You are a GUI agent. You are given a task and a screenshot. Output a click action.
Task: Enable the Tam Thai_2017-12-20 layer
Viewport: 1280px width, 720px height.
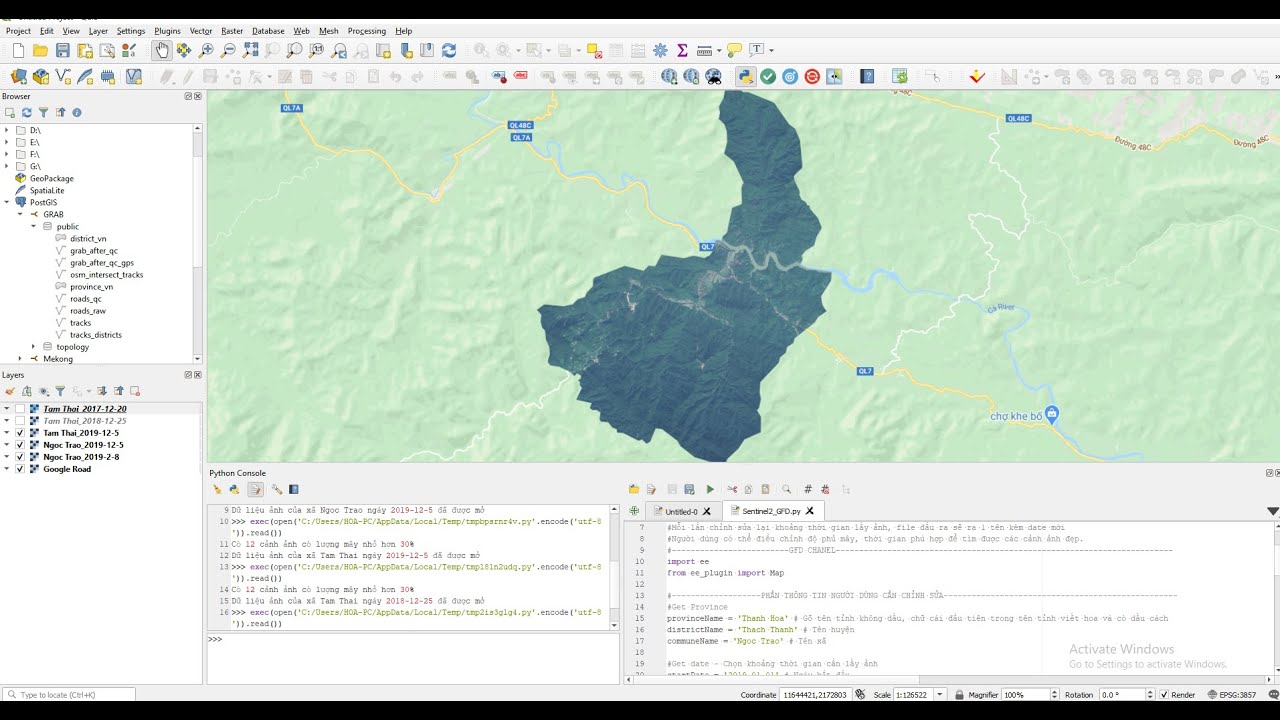[20, 409]
